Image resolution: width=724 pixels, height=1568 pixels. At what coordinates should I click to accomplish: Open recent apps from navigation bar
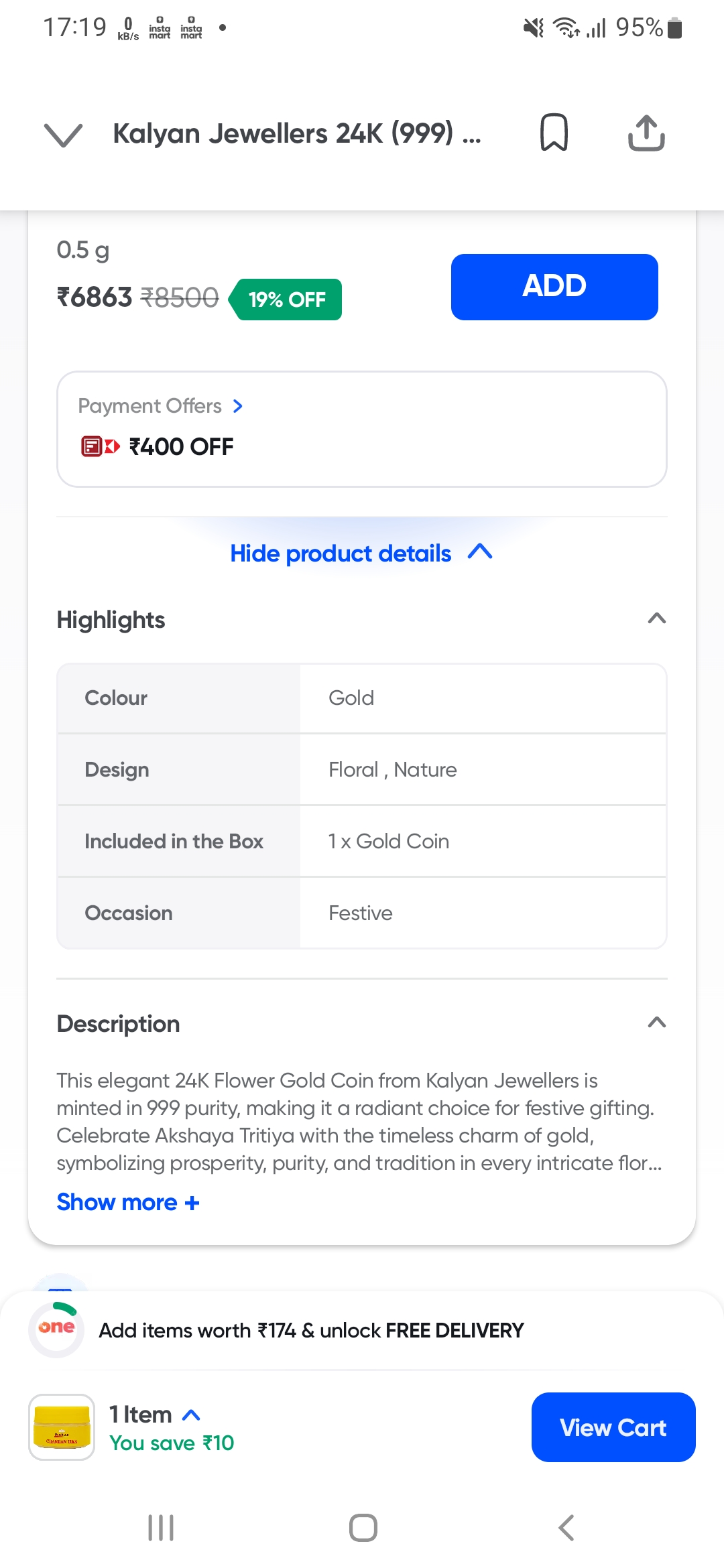(x=160, y=1528)
